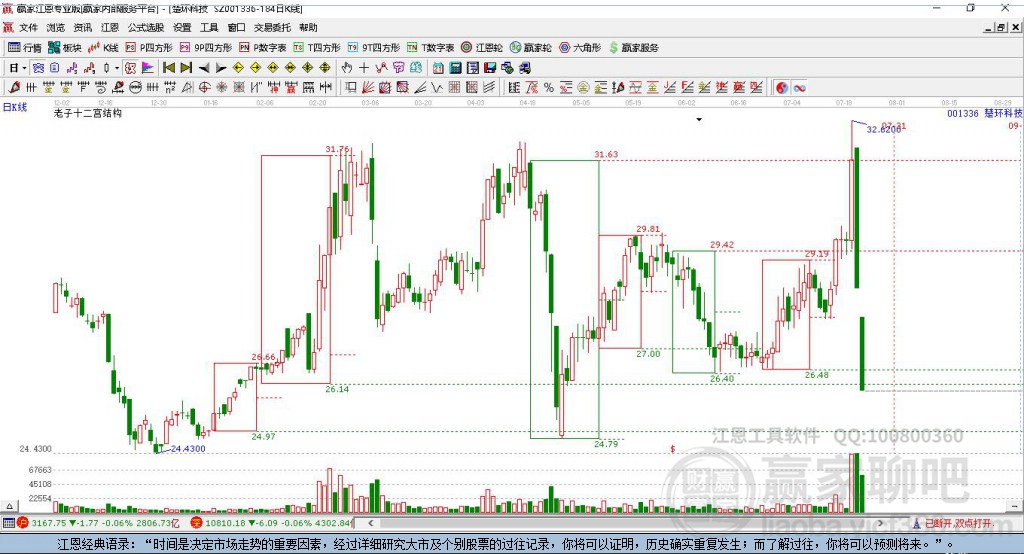Click stock code 001336 楚环科技
This screenshot has height=554, width=1024.
(x=984, y=113)
